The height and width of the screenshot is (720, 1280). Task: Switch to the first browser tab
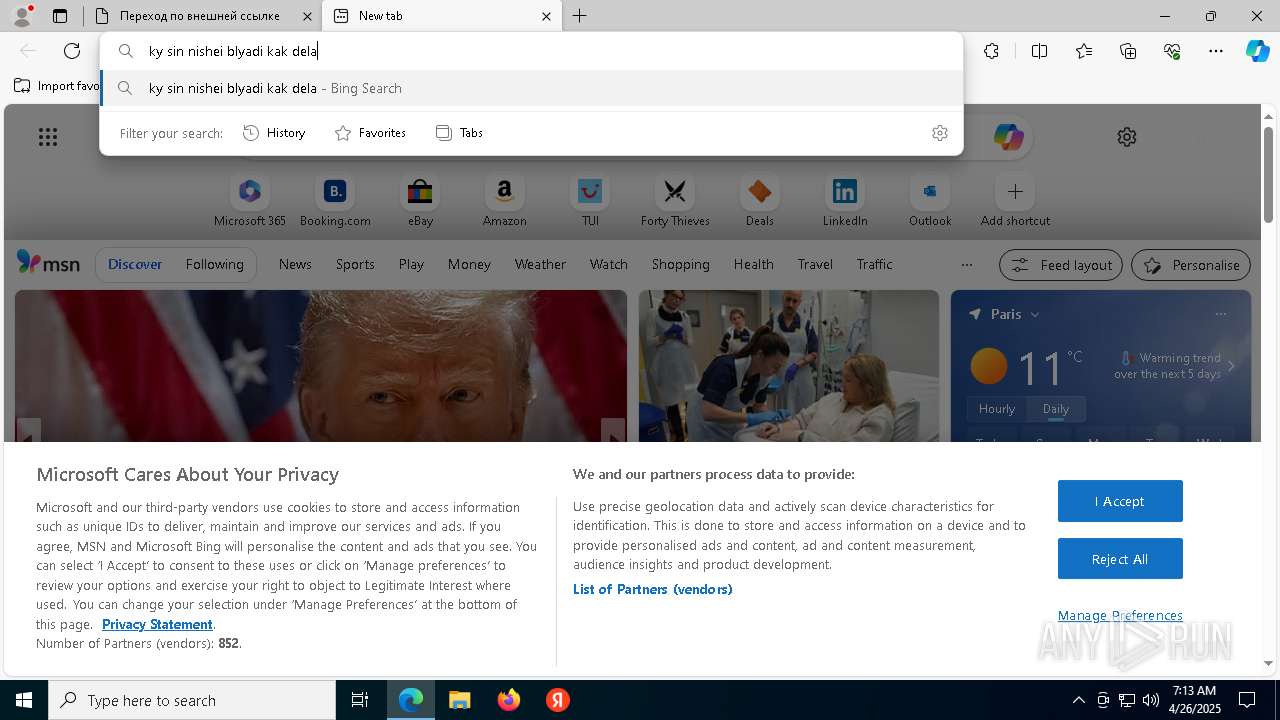pos(201,16)
